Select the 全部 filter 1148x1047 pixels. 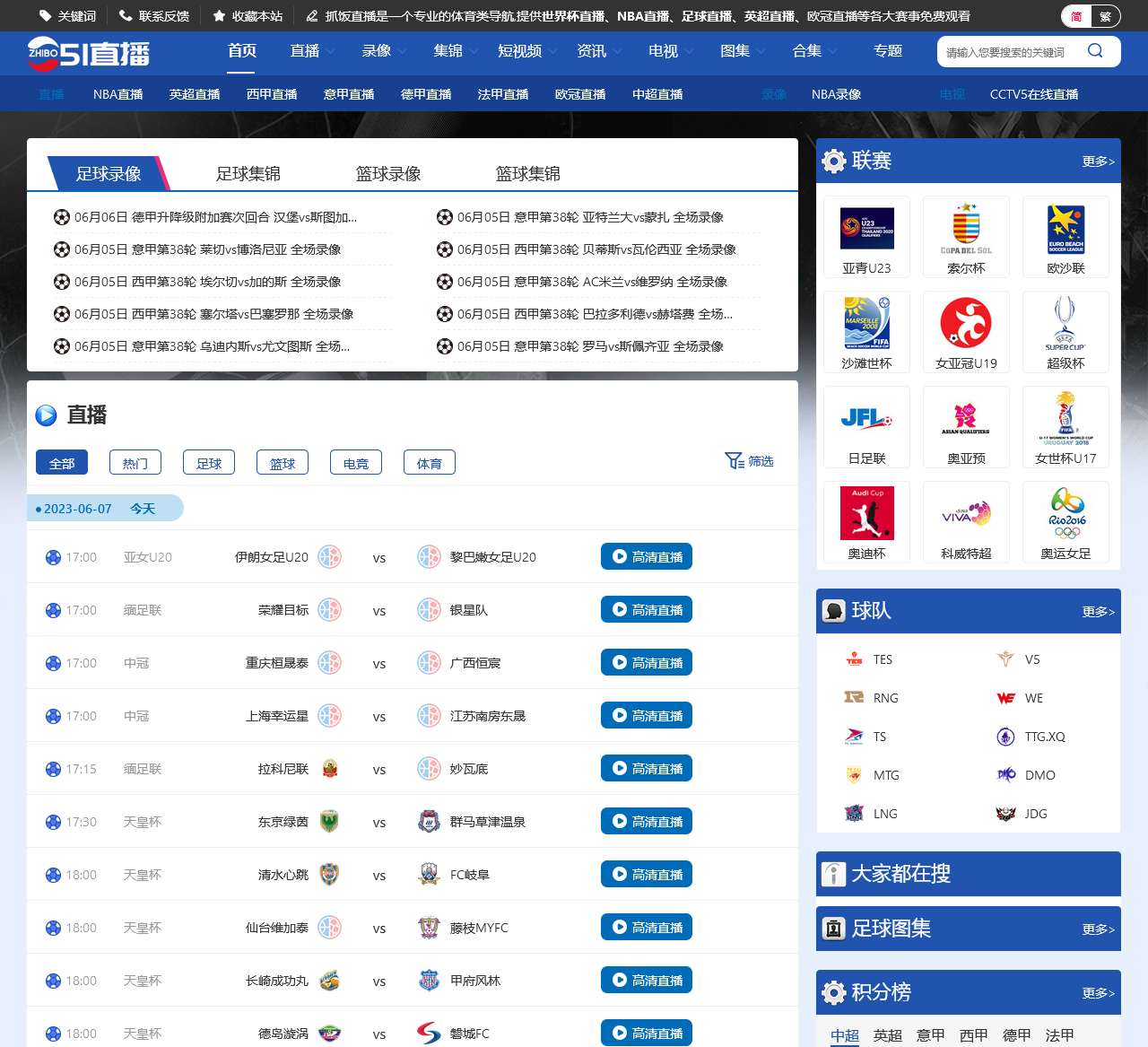coord(62,463)
